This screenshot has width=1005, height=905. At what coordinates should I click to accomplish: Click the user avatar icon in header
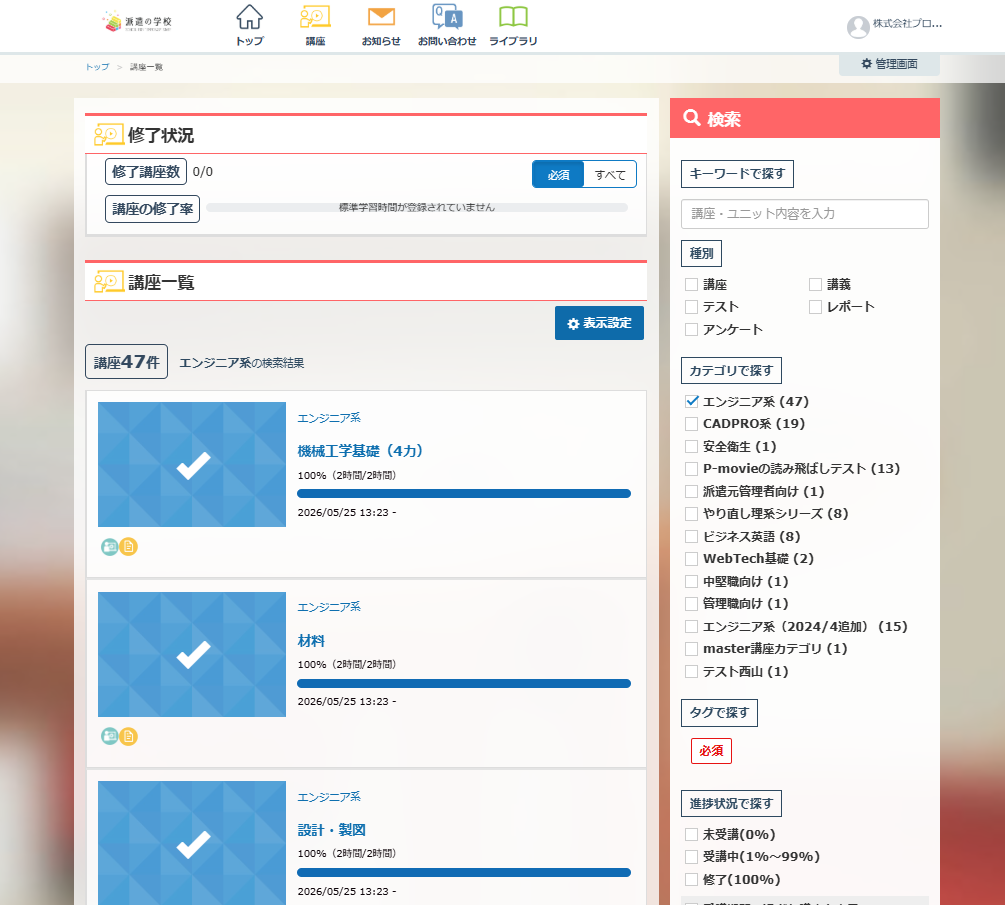click(x=858, y=27)
